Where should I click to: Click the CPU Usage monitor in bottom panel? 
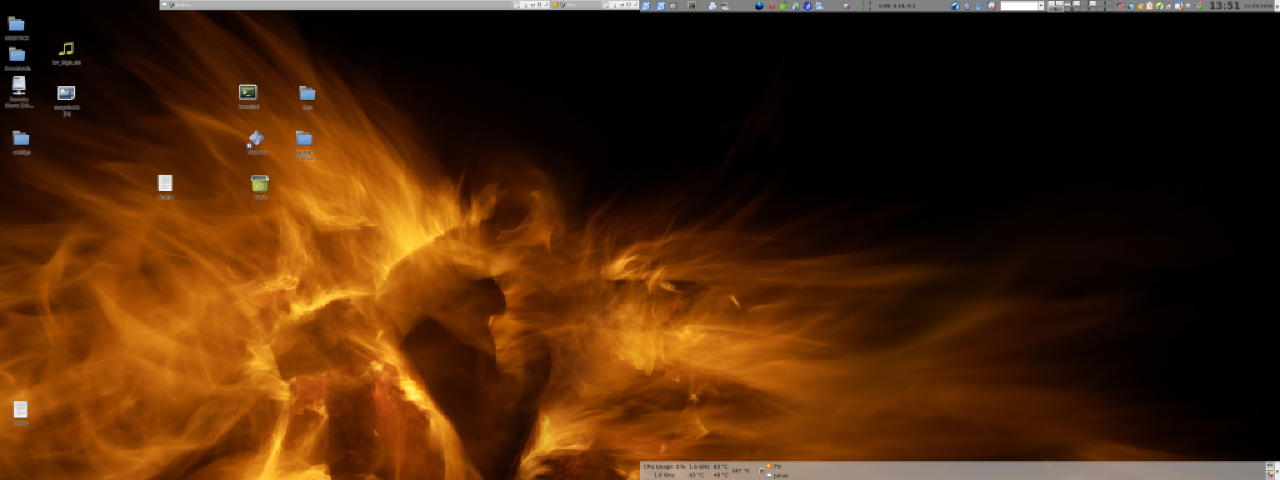tap(665, 467)
